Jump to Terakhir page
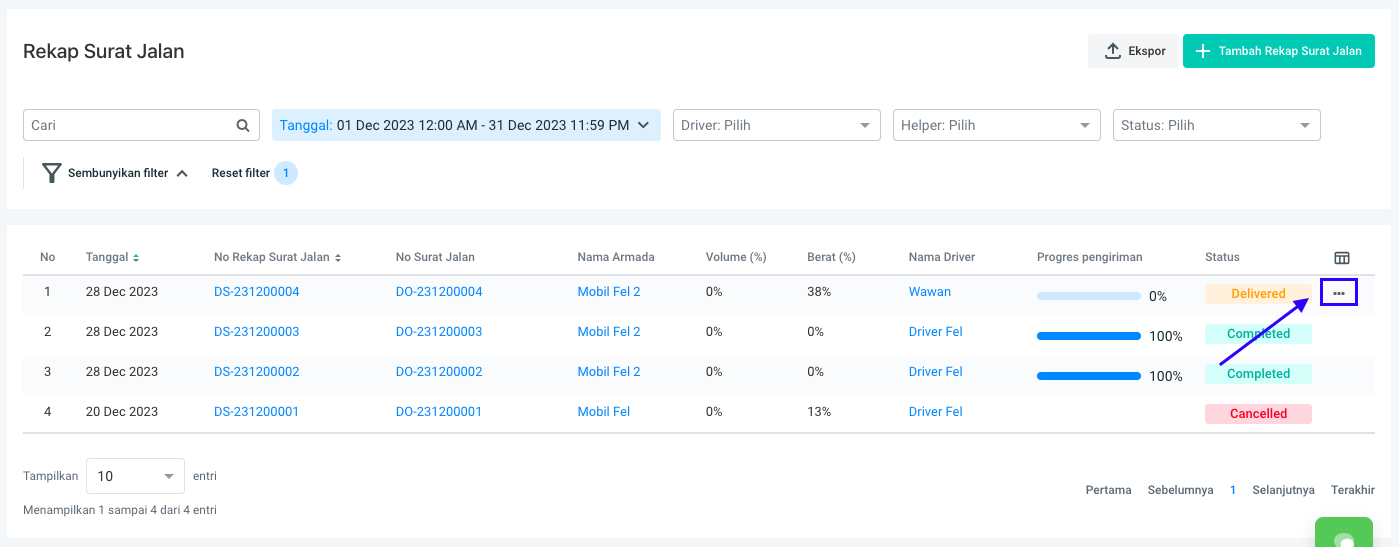 tap(1352, 490)
